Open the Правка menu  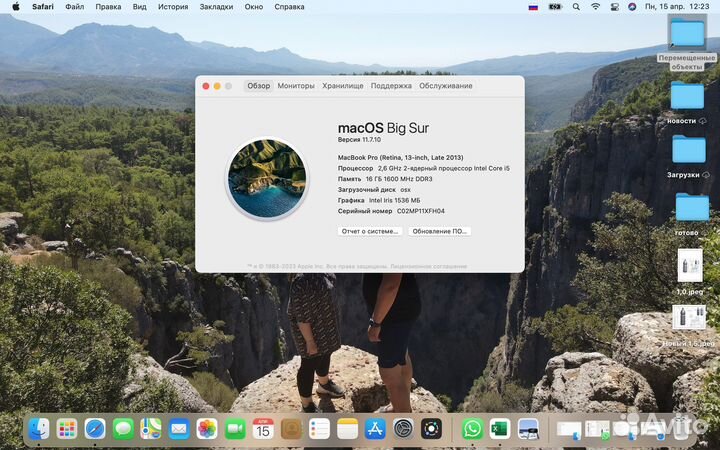coord(108,7)
